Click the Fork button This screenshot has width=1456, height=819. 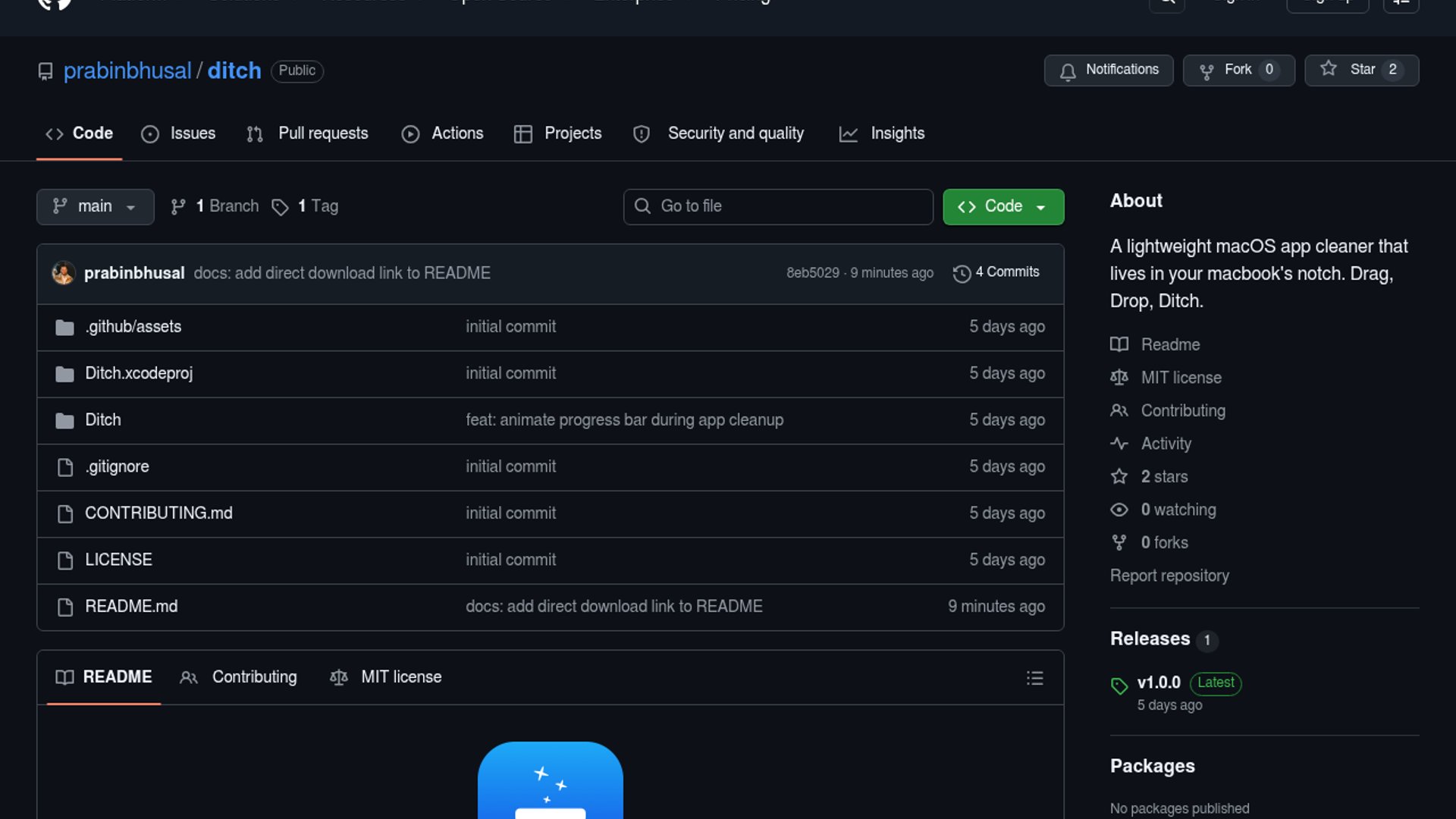point(1238,70)
